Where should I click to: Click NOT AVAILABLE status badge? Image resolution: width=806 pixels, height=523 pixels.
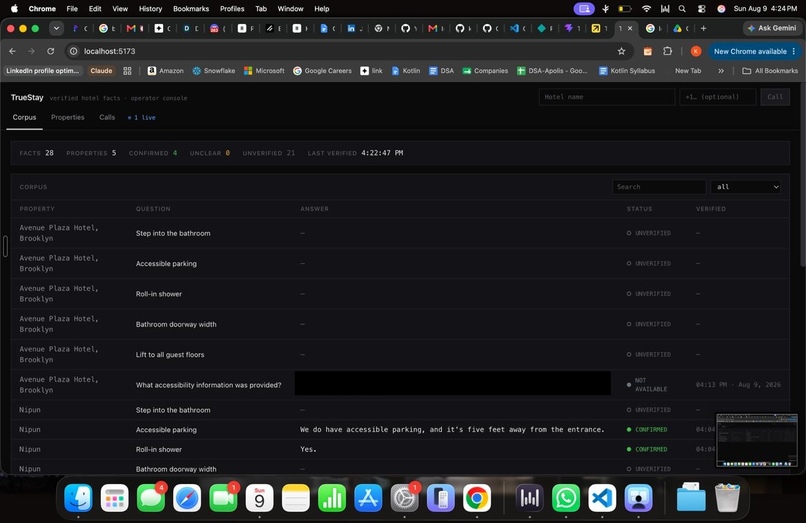click(647, 385)
